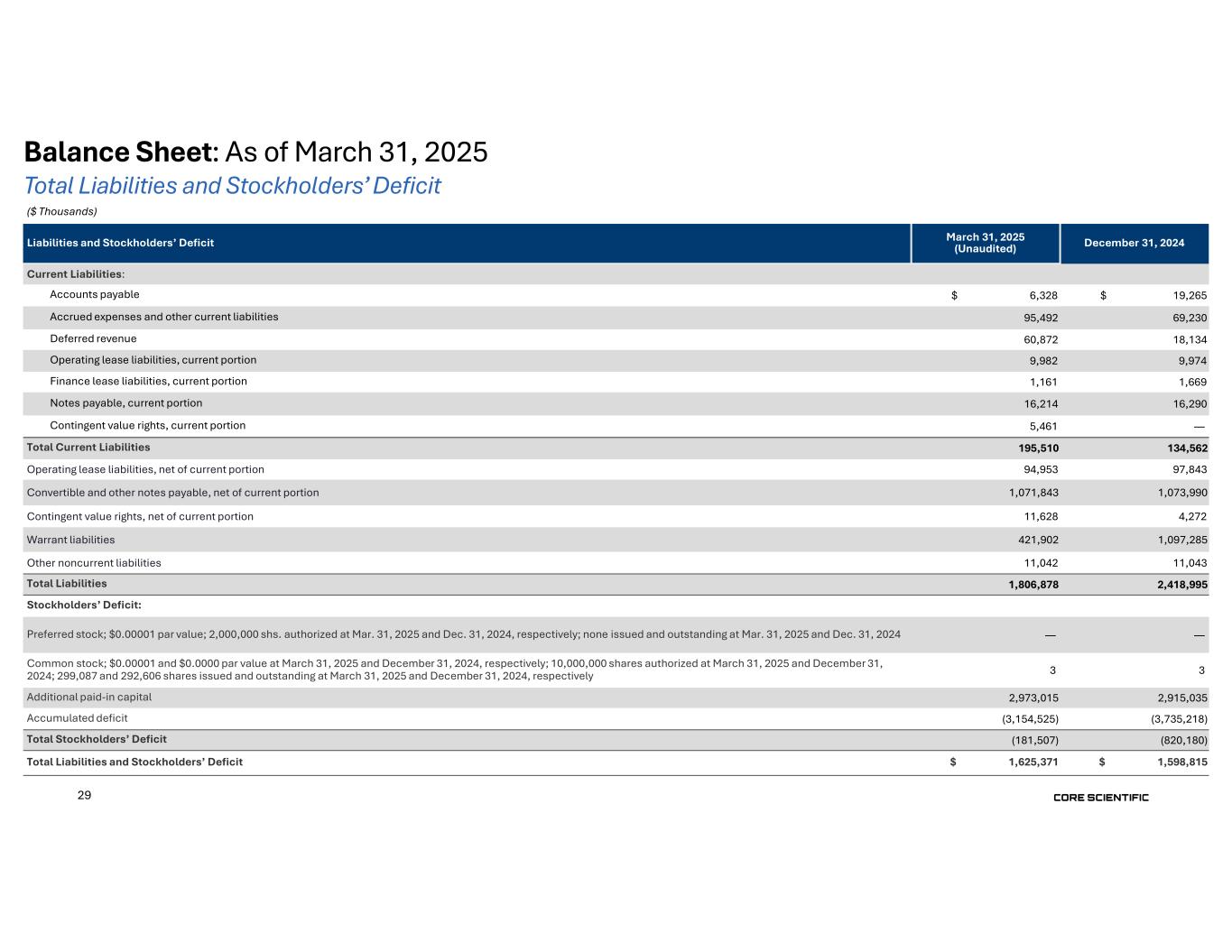1232x952 pixels.
Task: Click the Additional paid-in capital label
Action: pos(89,697)
